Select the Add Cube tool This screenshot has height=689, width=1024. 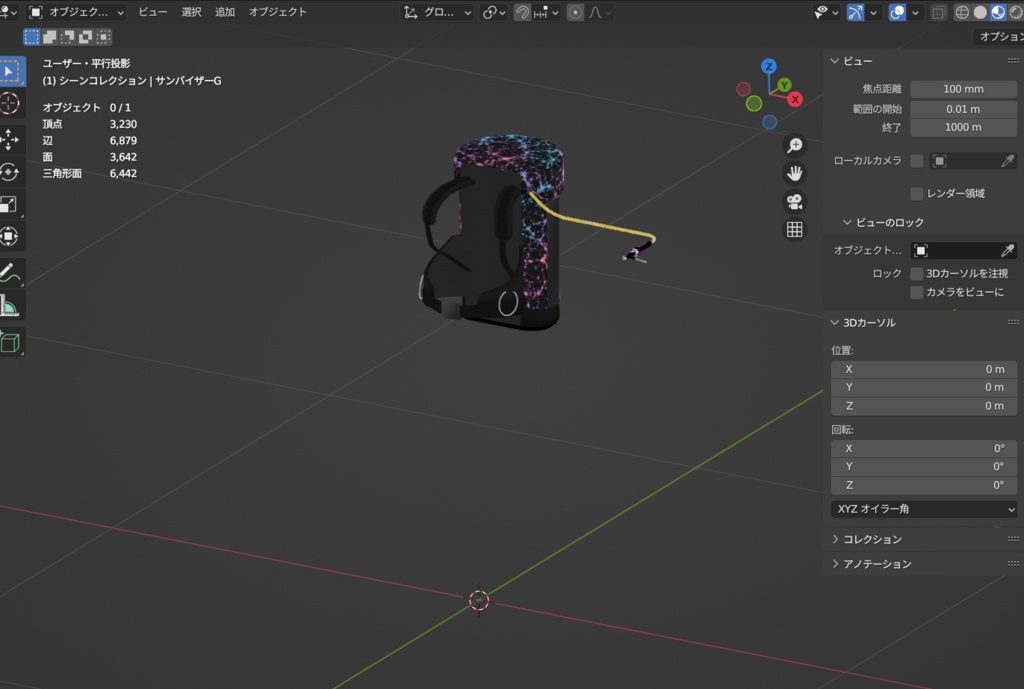[x=10, y=342]
